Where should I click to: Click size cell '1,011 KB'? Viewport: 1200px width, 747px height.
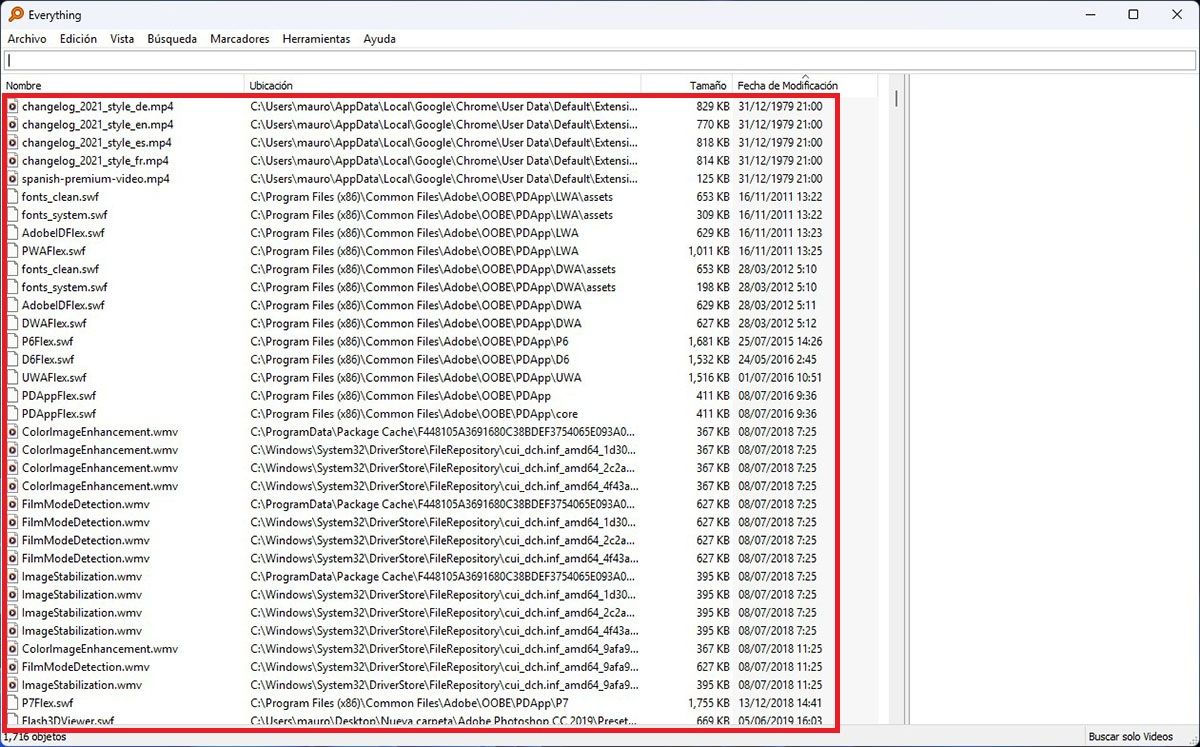click(x=709, y=251)
